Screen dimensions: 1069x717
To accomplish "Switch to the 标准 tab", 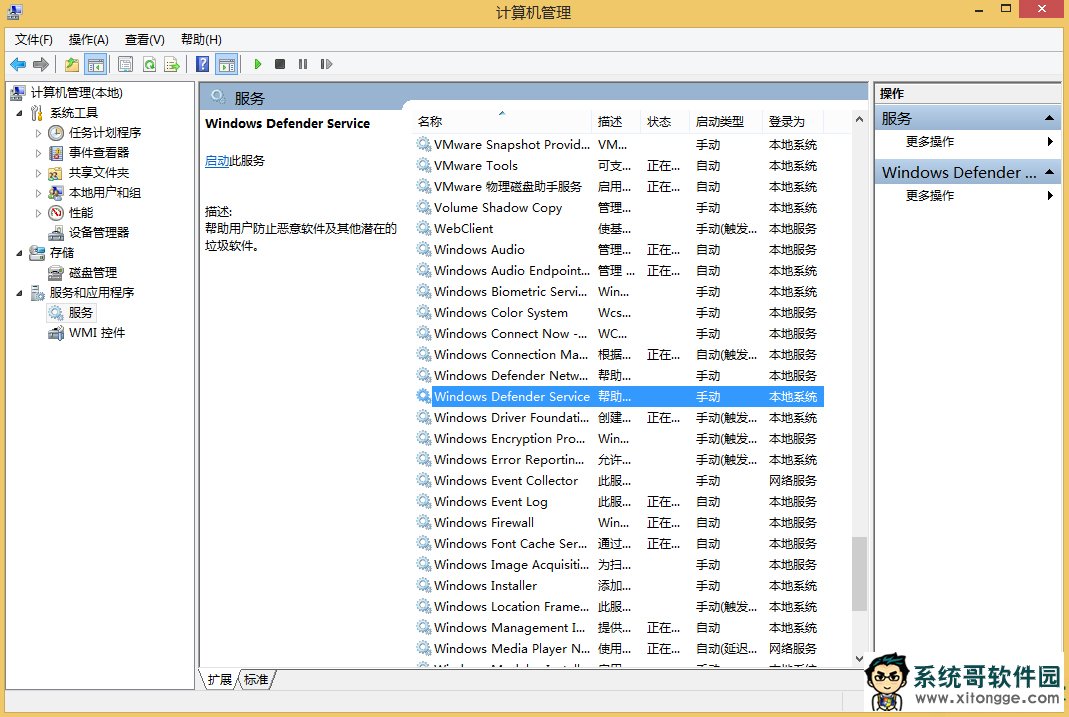I will coord(256,680).
